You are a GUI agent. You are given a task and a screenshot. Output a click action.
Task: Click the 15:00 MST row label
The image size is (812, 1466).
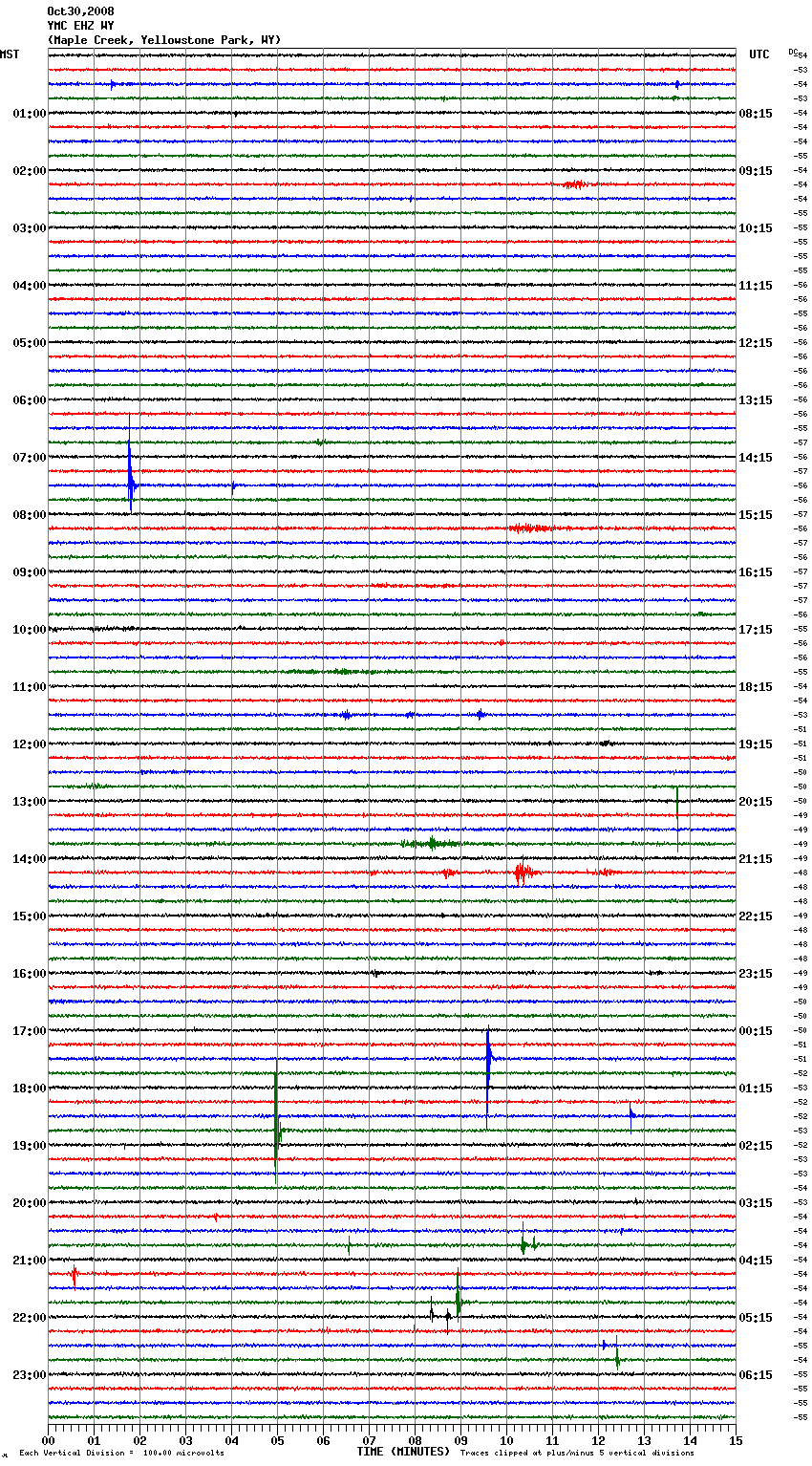(30, 916)
